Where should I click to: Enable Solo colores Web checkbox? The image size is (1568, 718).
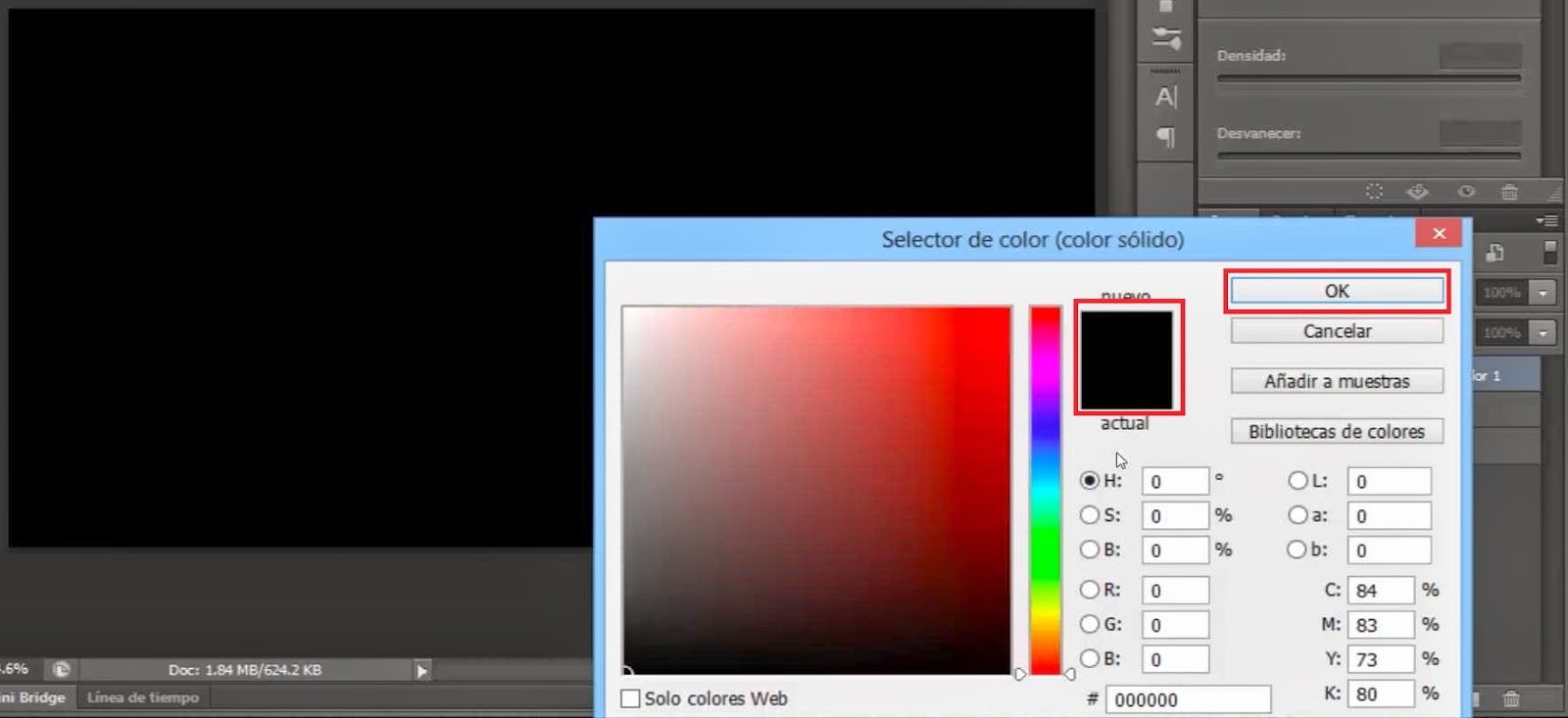[x=631, y=698]
